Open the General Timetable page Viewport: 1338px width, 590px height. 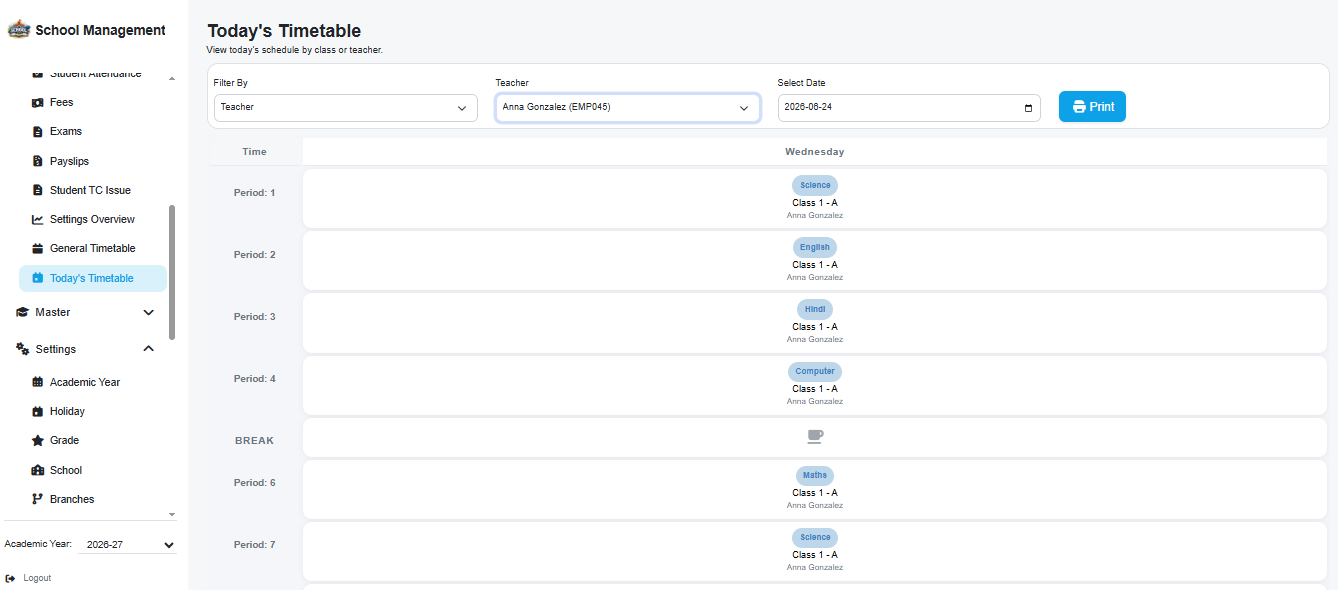[x=92, y=248]
